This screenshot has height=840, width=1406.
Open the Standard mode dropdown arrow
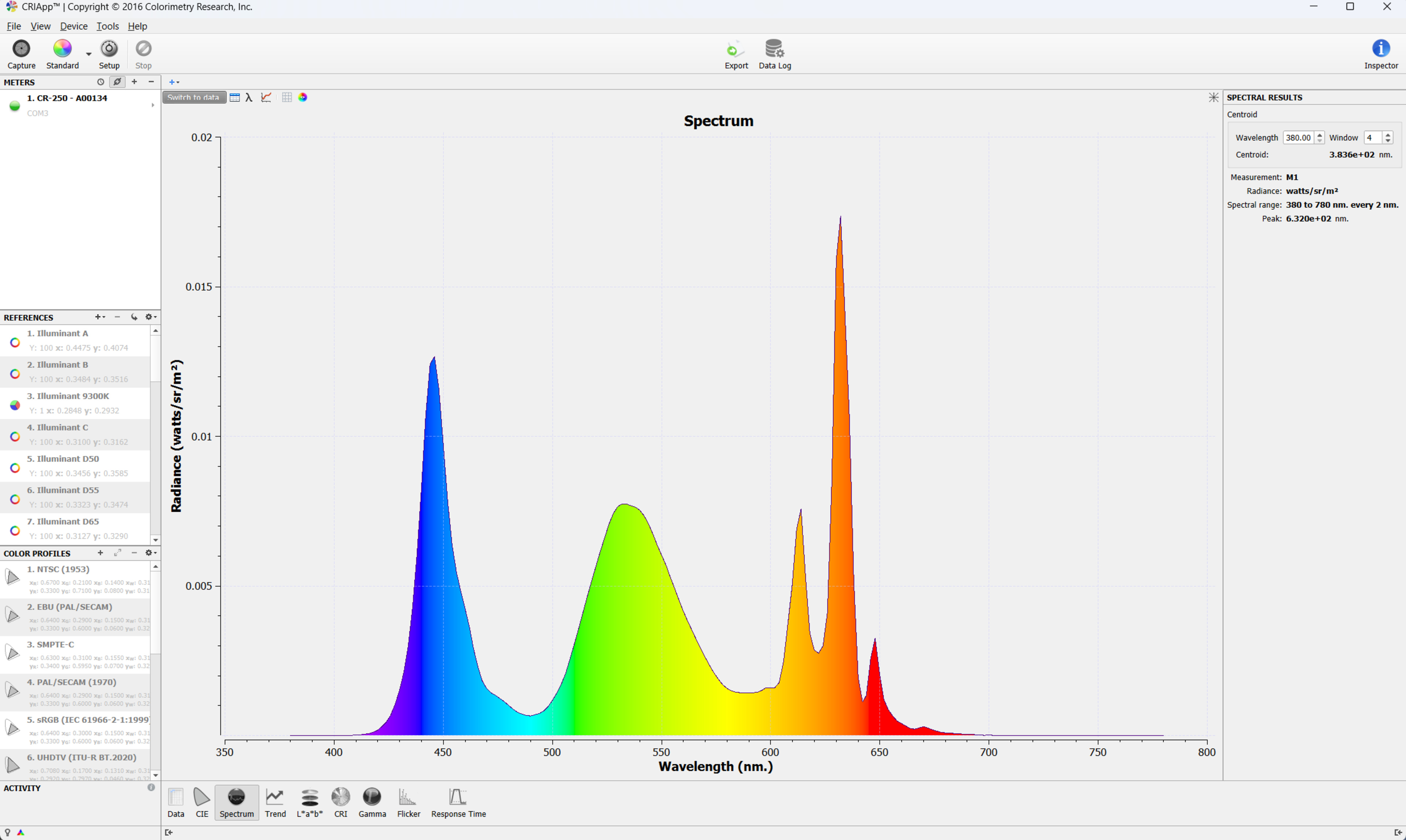tap(88, 54)
